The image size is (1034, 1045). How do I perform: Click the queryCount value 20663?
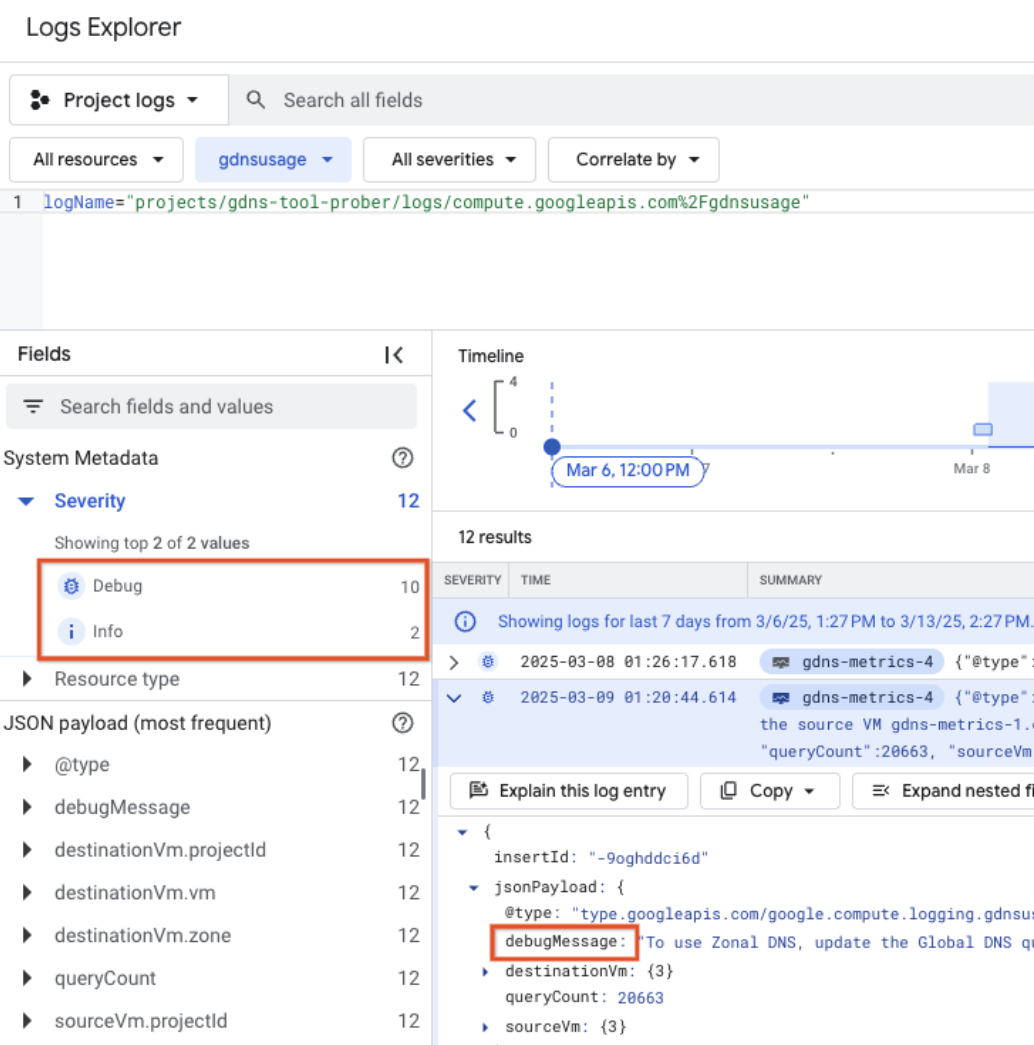tap(640, 998)
